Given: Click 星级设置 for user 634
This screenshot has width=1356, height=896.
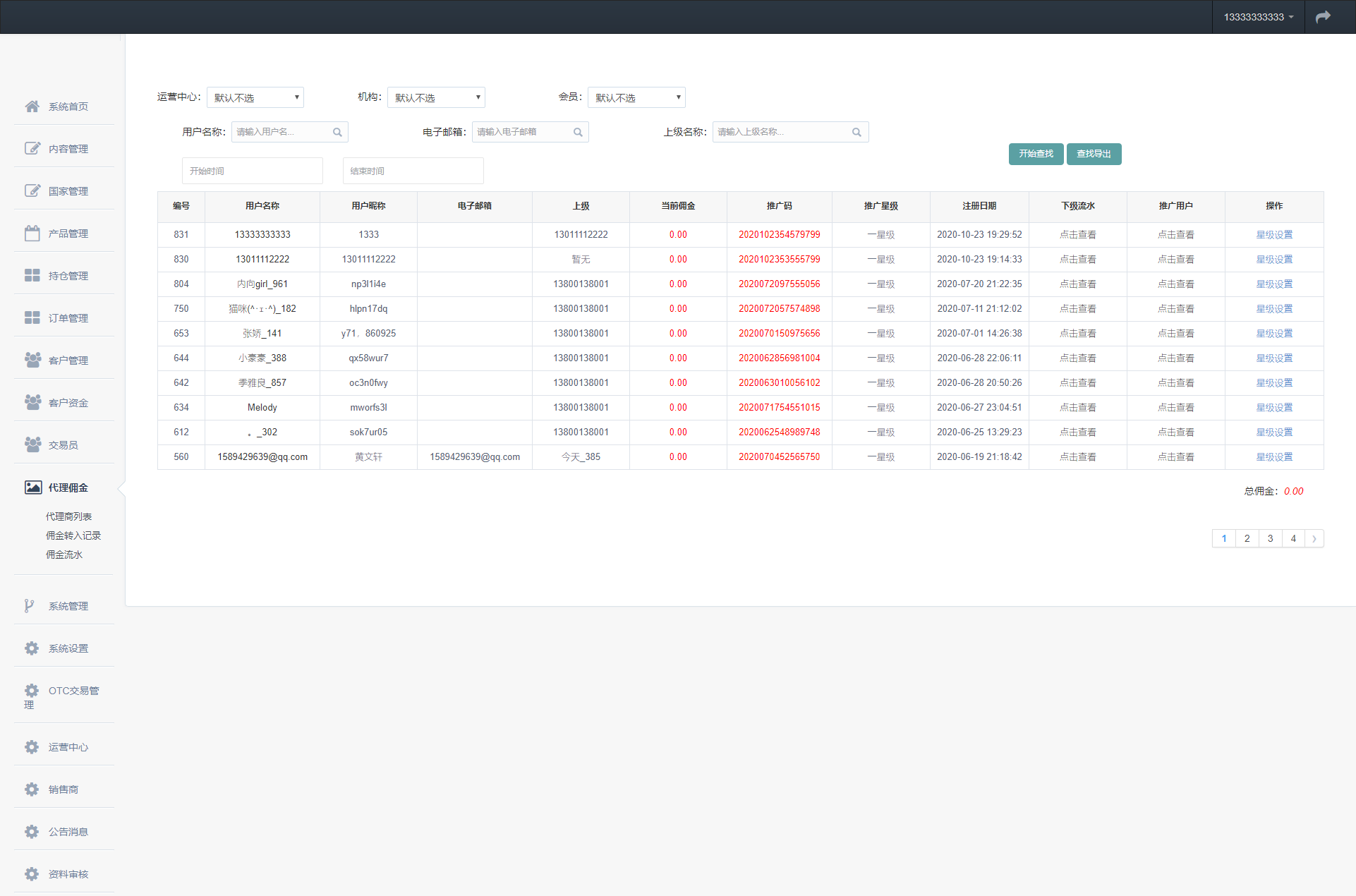Looking at the screenshot, I should pos(1274,408).
